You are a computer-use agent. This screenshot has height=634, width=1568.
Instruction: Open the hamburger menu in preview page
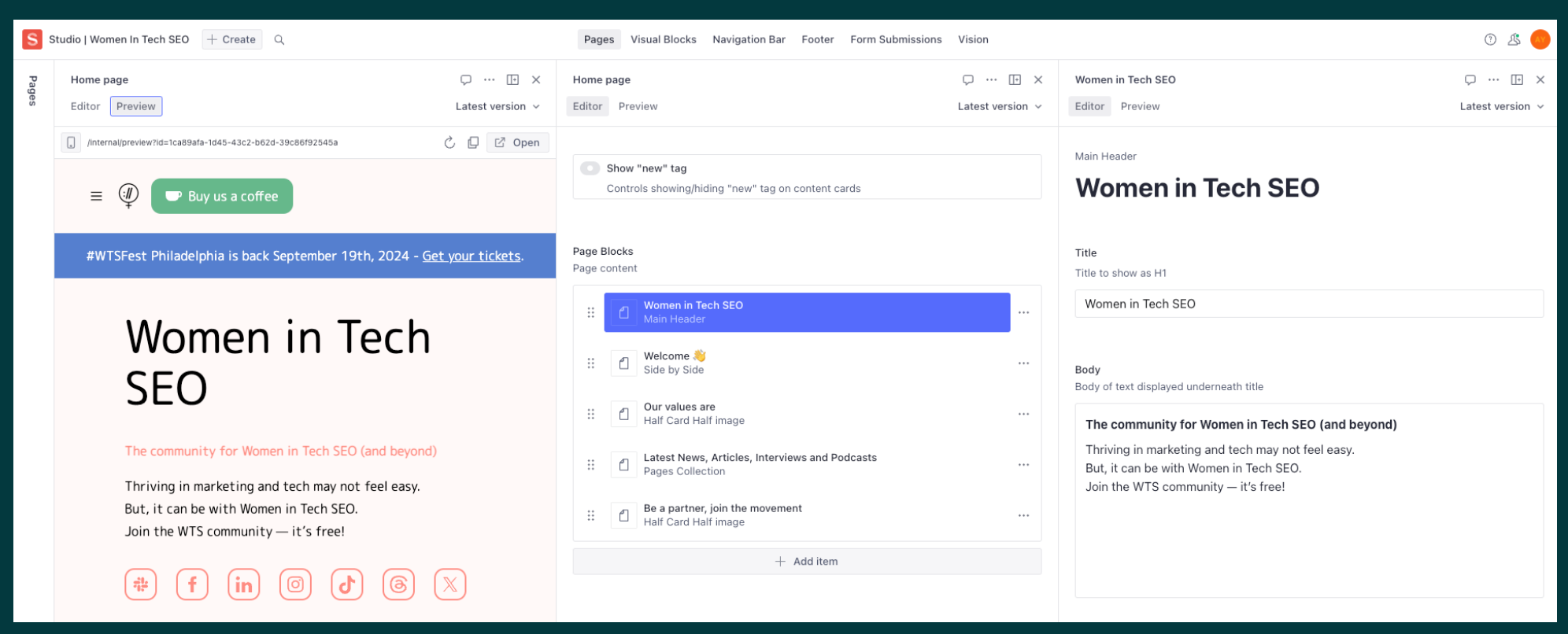(96, 196)
